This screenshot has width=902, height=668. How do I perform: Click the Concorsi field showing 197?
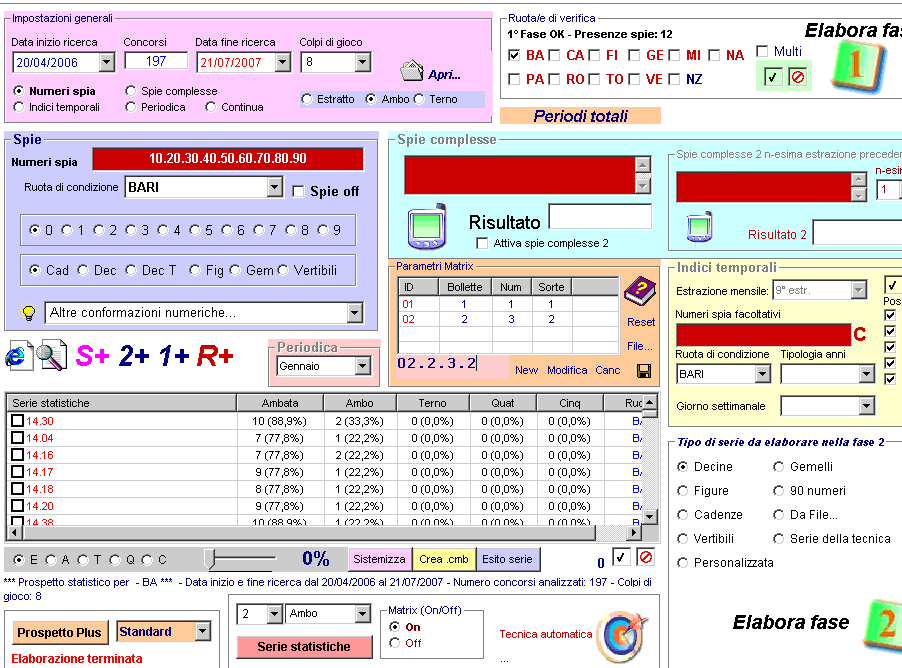[156, 61]
